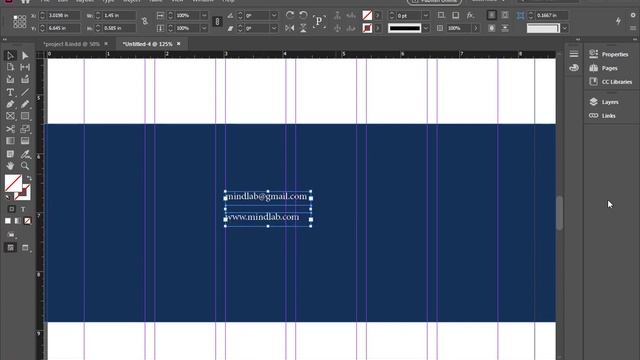The height and width of the screenshot is (360, 640).
Task: Switch to project 8.indd tab
Action: click(x=71, y=44)
